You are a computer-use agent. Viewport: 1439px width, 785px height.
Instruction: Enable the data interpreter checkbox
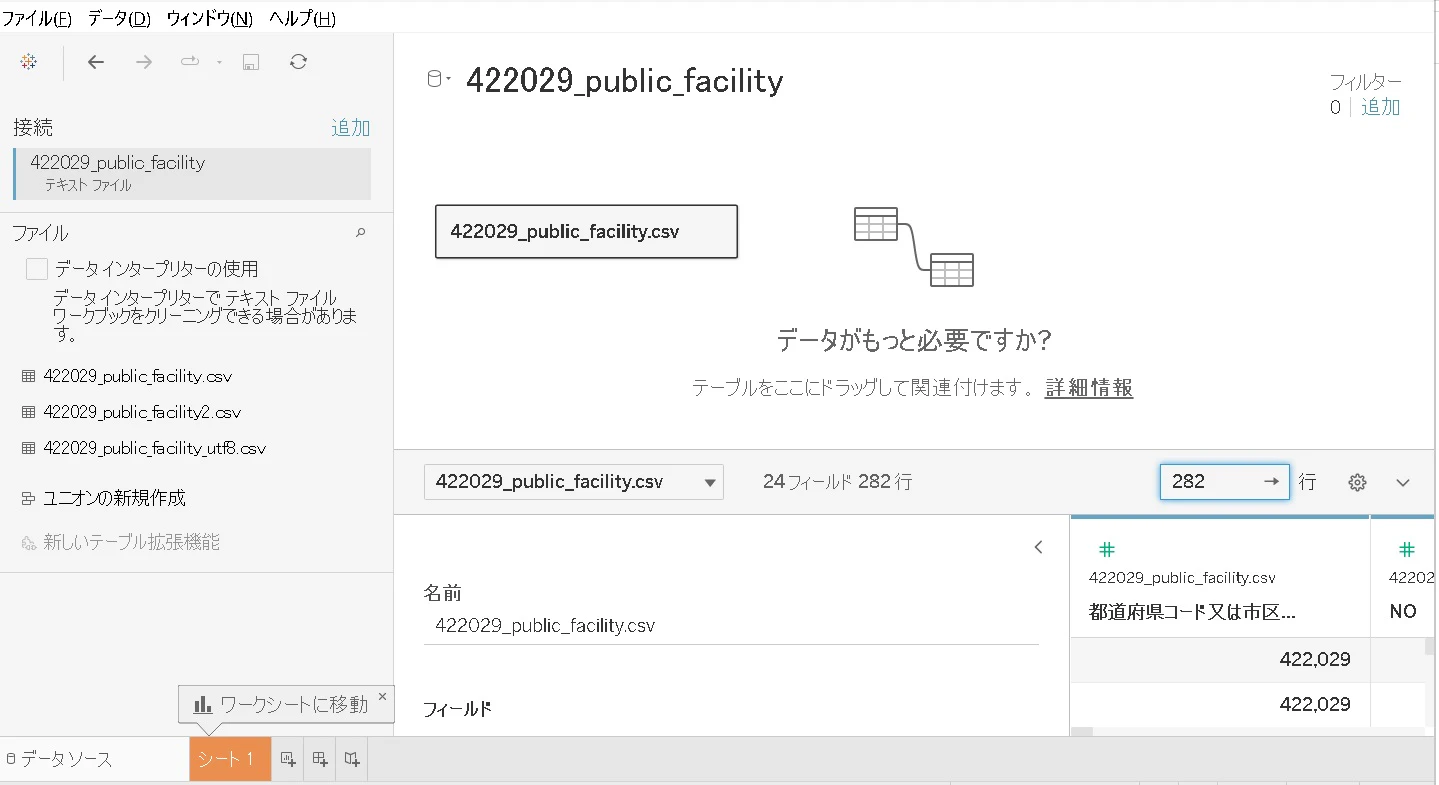(37, 269)
